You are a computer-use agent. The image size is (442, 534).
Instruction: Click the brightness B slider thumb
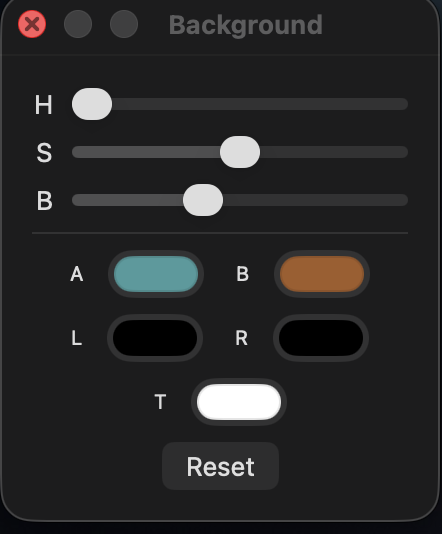[x=203, y=200]
